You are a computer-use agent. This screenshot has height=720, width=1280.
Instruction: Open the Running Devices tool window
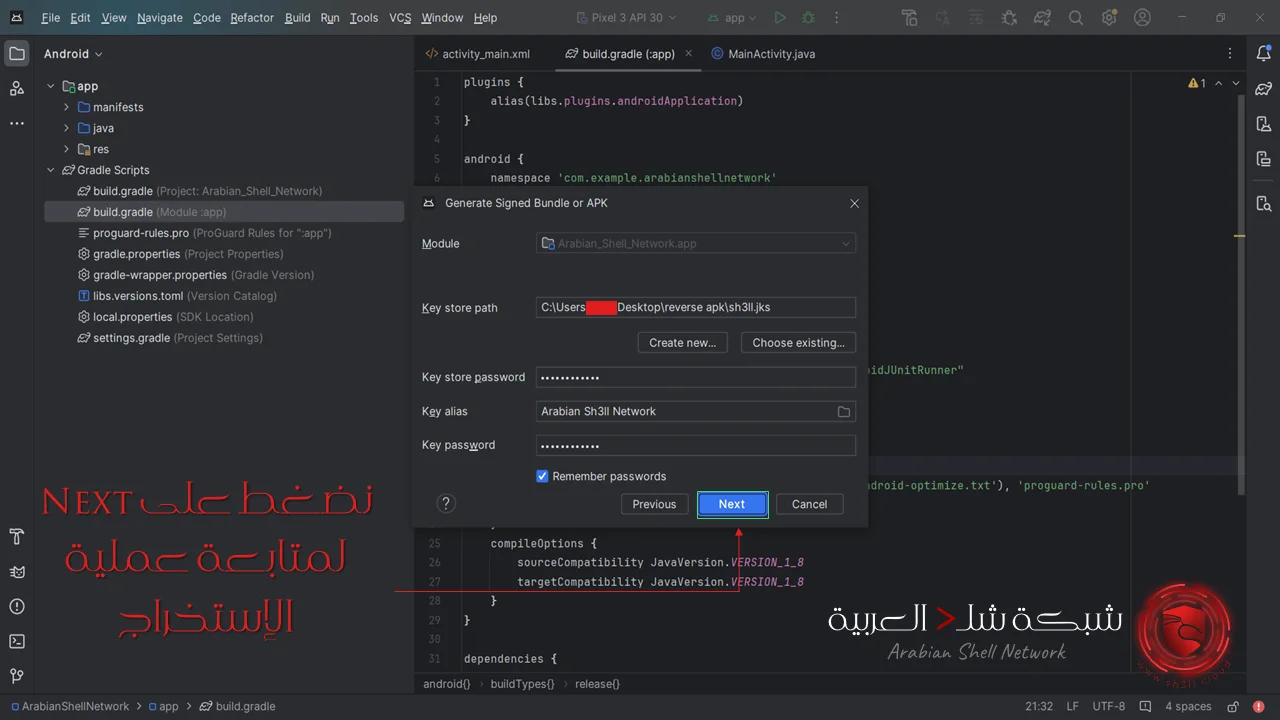1264,159
